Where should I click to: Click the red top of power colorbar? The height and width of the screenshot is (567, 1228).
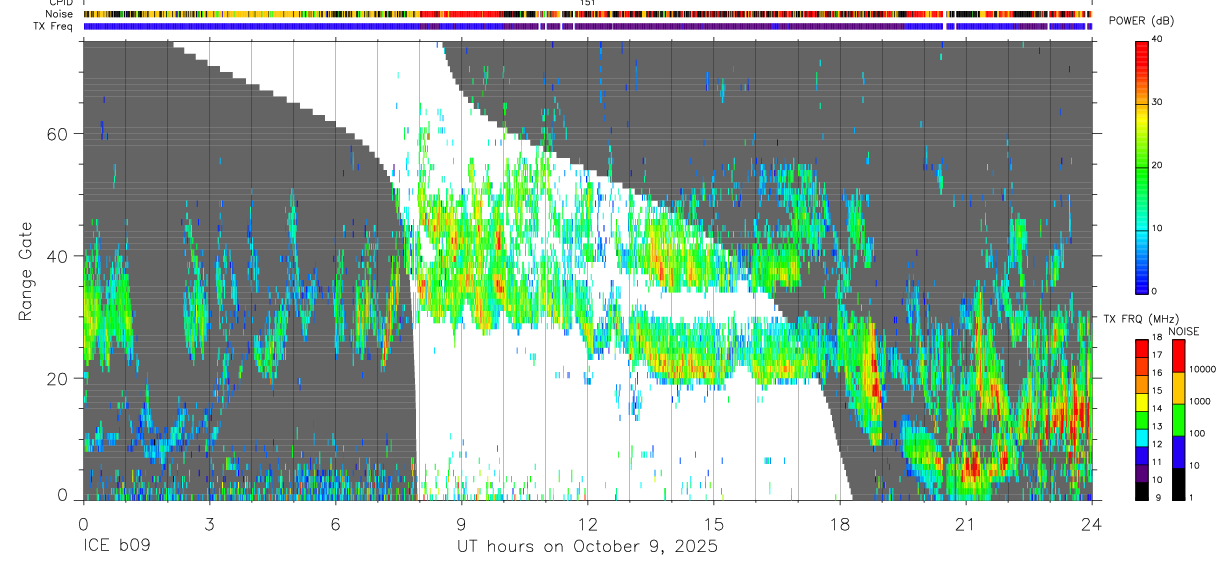coord(1142,50)
